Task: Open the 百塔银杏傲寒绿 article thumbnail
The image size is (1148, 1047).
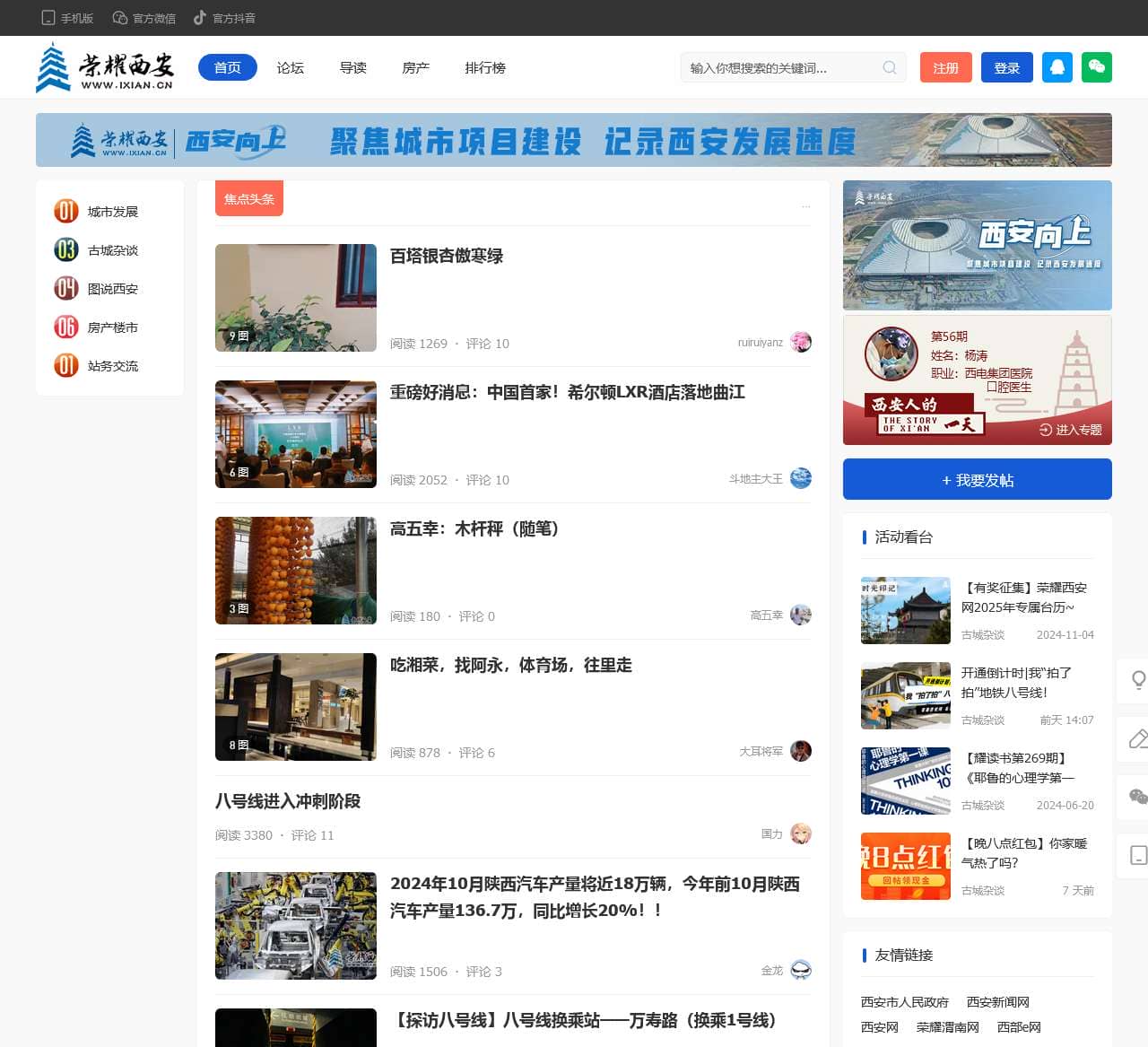Action: tap(295, 298)
